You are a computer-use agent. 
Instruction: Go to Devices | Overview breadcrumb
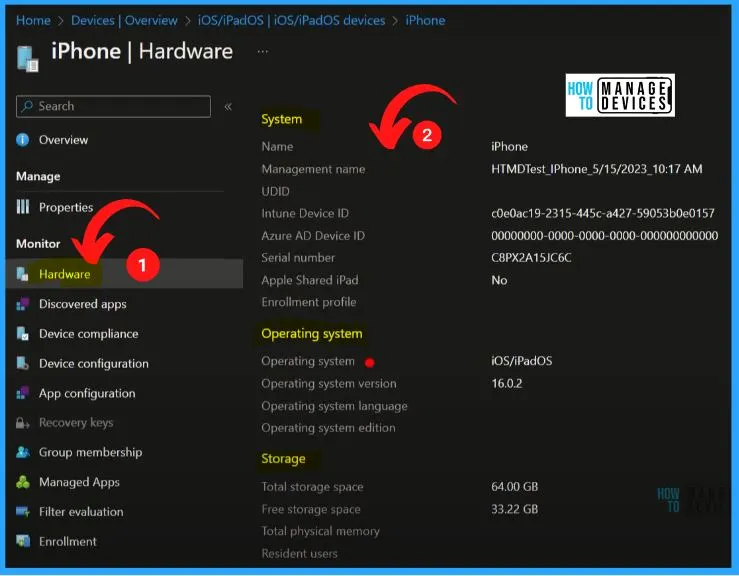pyautogui.click(x=124, y=20)
